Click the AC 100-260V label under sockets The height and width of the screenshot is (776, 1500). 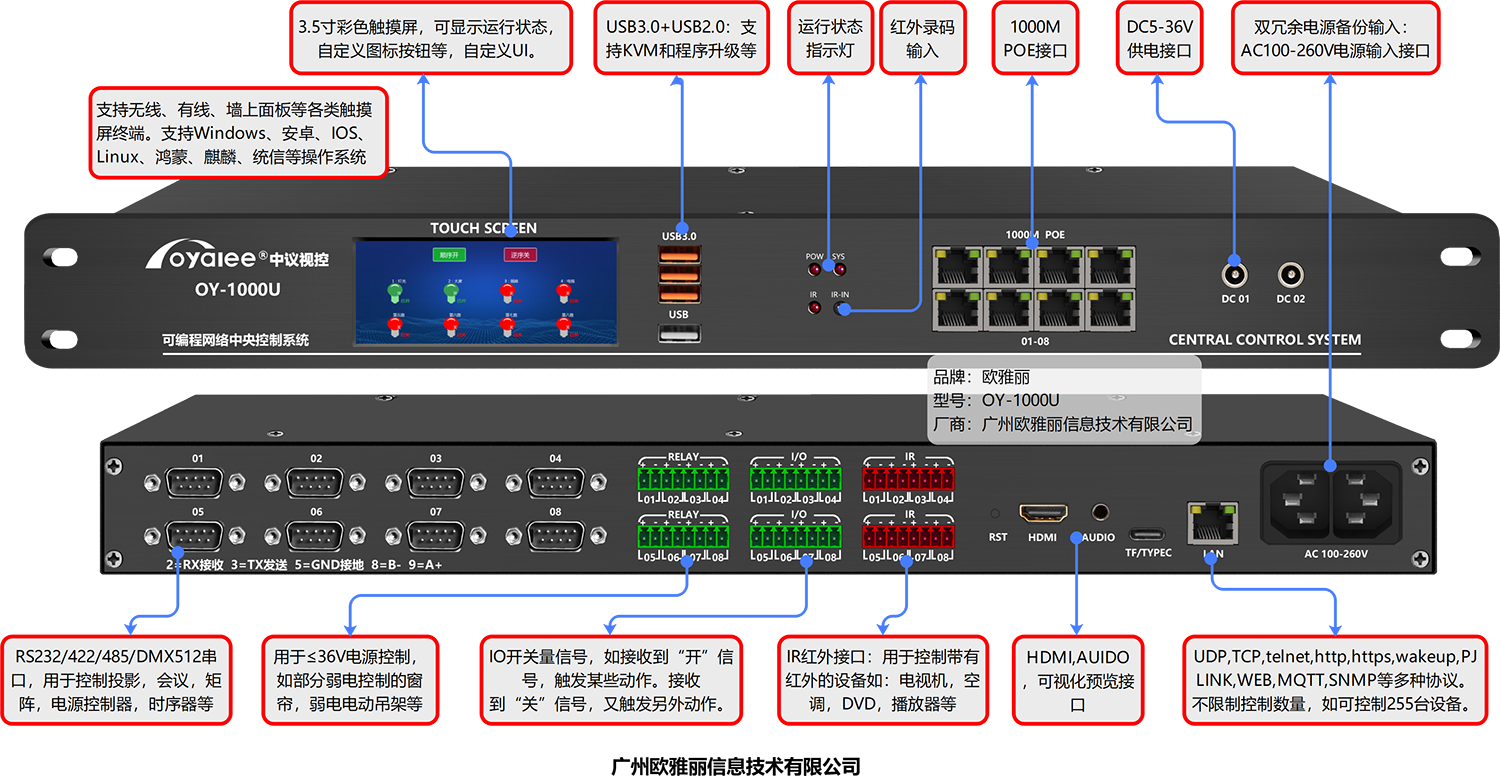coord(1335,553)
